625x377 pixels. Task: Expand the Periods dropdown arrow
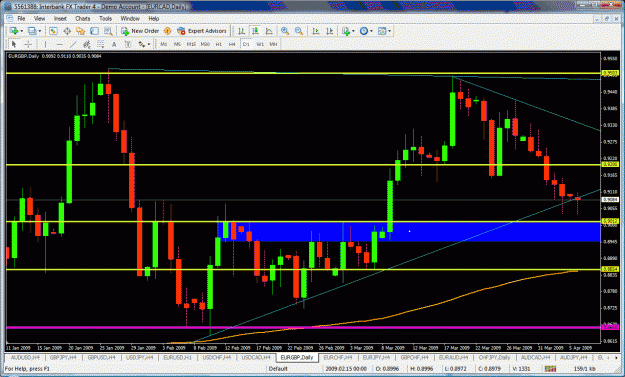[x=371, y=31]
